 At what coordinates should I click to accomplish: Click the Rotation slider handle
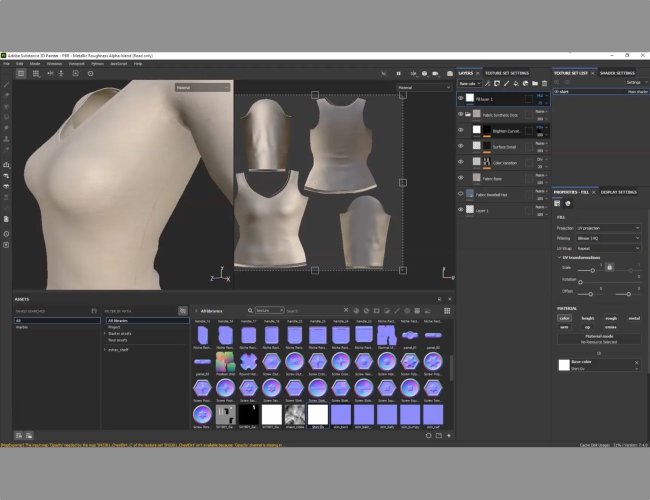pyautogui.click(x=580, y=282)
